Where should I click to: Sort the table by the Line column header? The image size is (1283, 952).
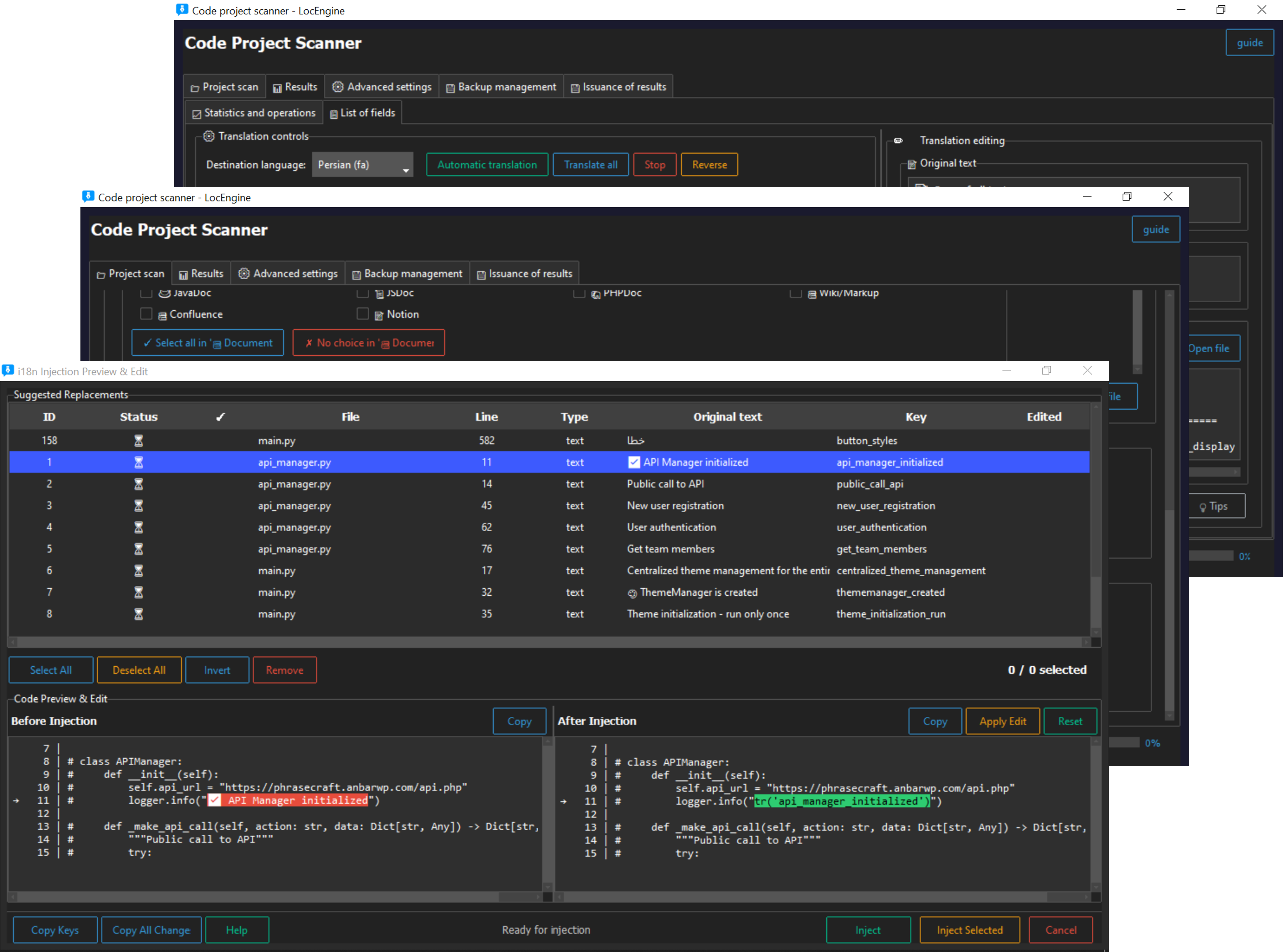(486, 417)
